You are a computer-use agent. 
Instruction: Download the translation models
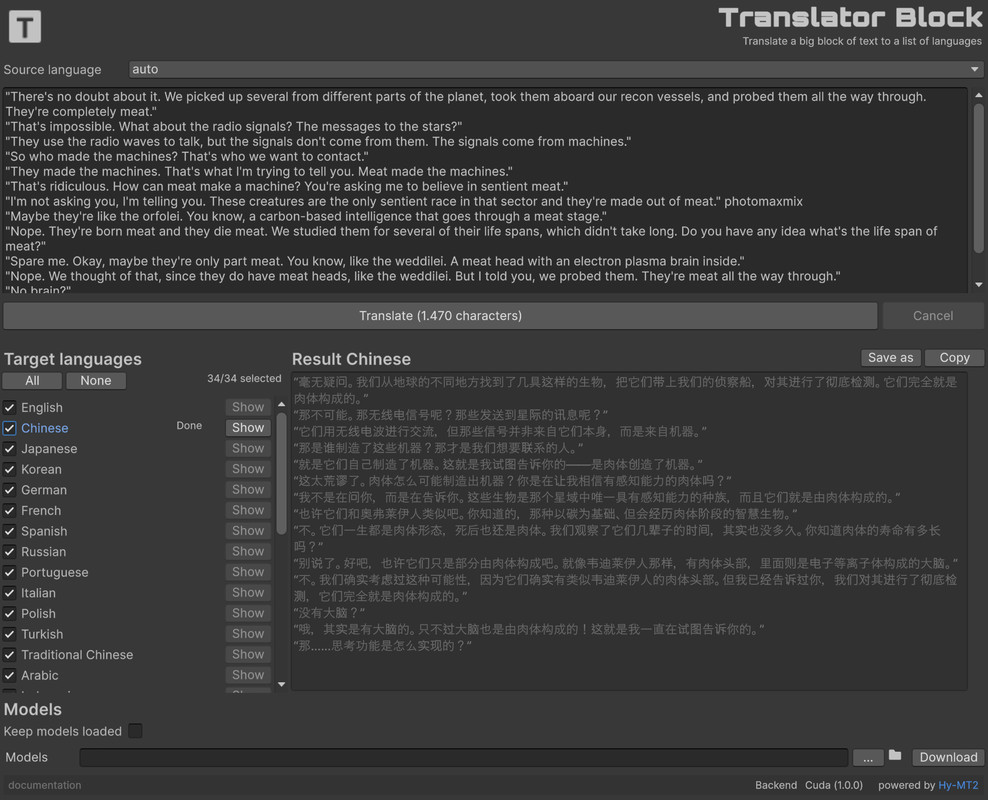coord(948,757)
